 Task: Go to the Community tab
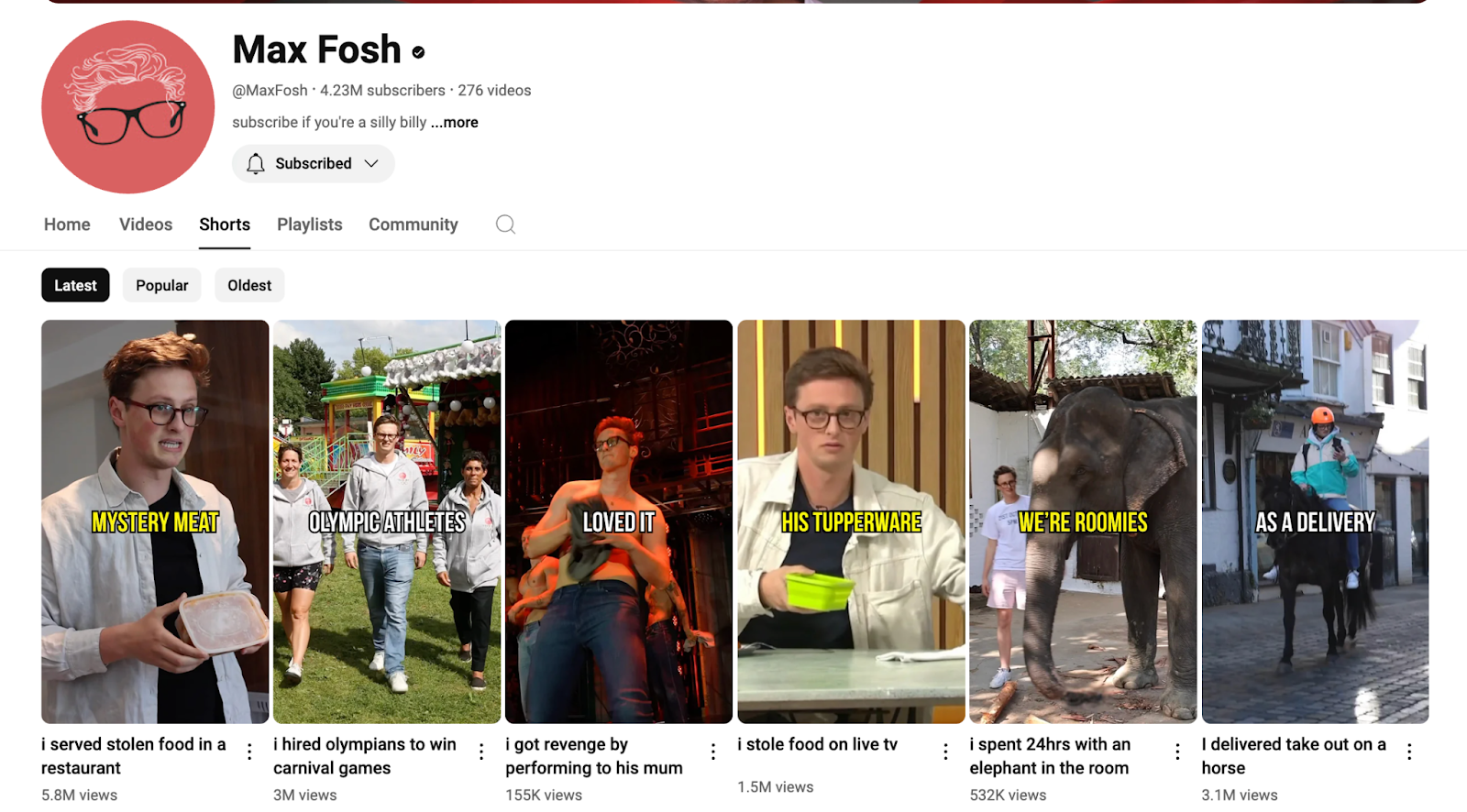[414, 225]
